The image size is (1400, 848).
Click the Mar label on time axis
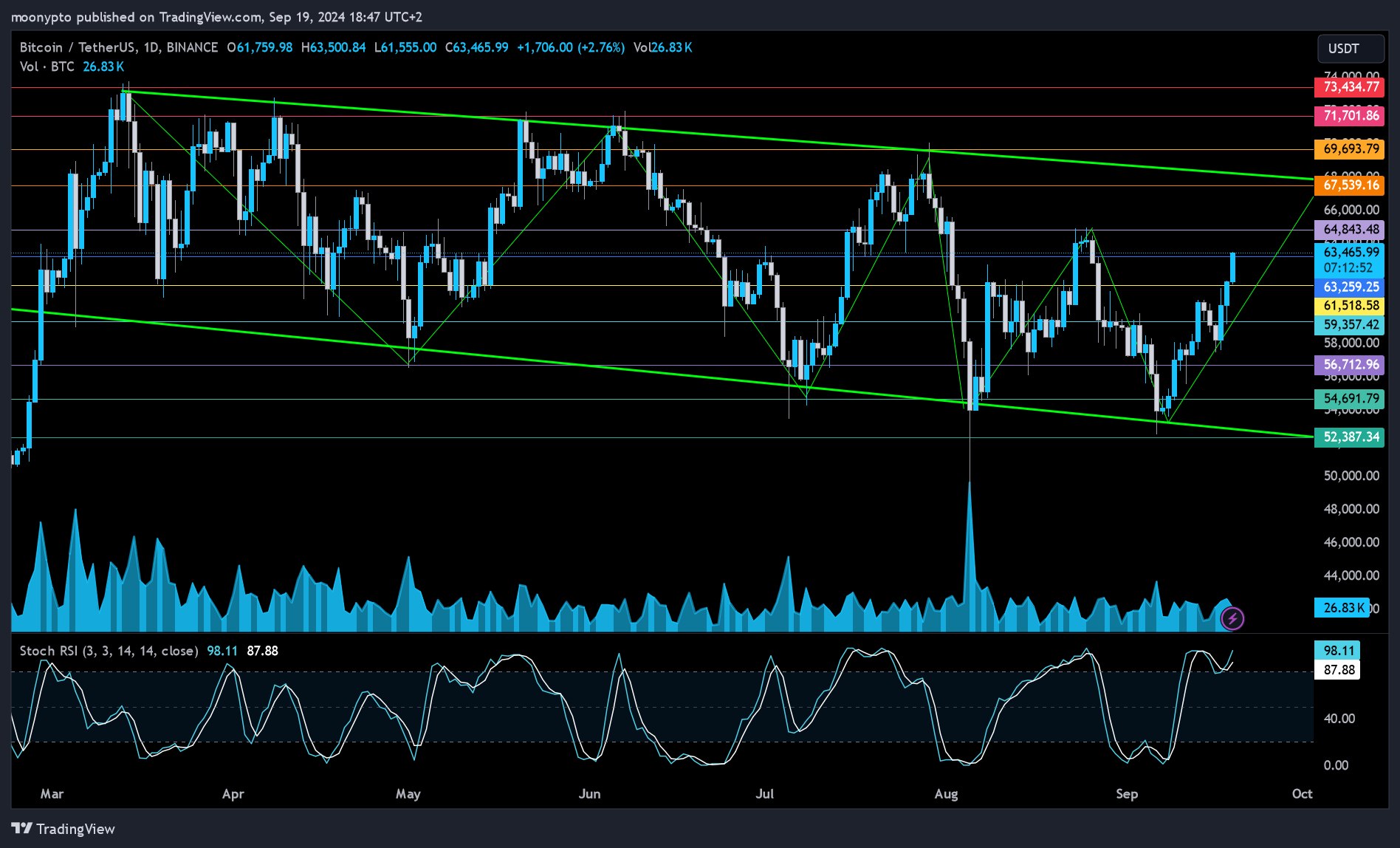coord(52,794)
